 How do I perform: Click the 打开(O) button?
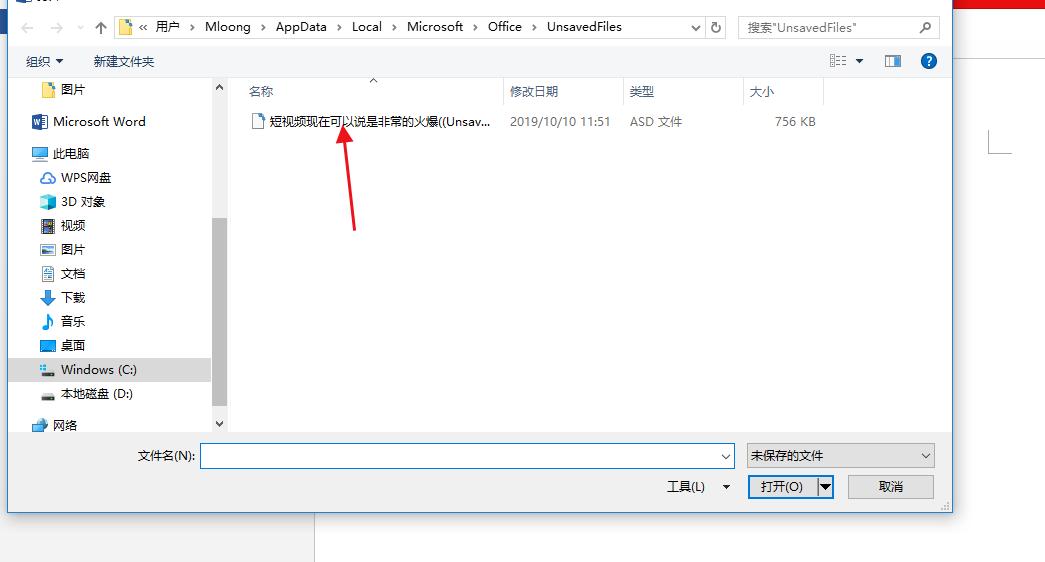[782, 487]
